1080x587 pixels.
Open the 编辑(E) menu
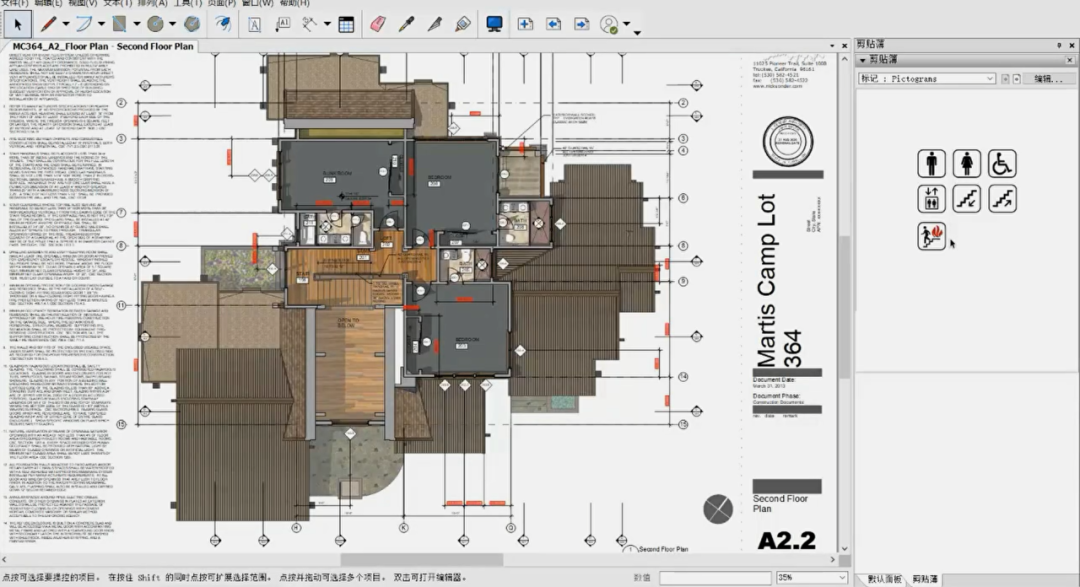point(48,3)
